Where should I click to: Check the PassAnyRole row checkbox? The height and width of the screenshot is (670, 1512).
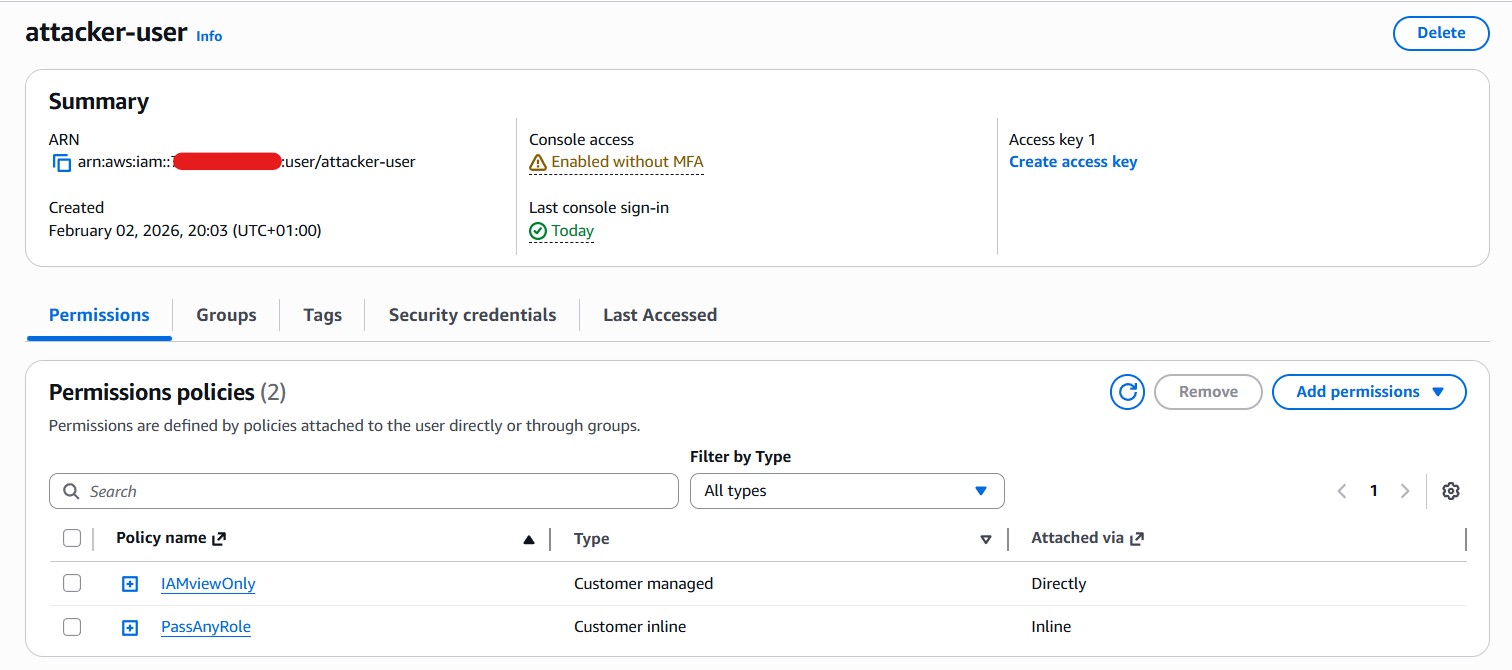[x=71, y=626]
